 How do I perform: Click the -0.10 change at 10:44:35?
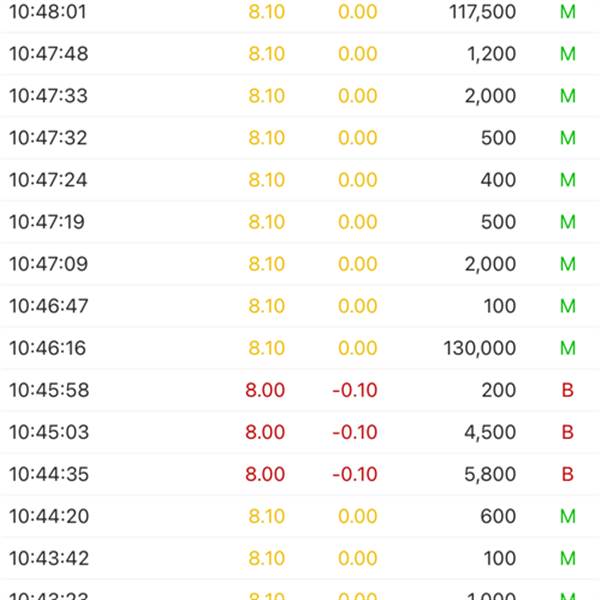click(x=355, y=474)
